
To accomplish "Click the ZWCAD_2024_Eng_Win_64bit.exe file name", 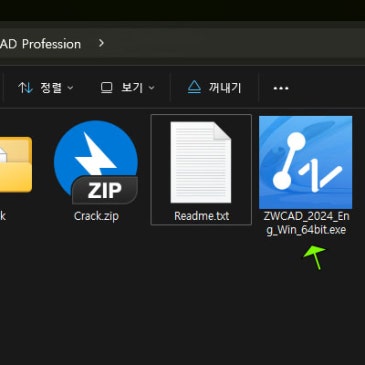I will (306, 223).
